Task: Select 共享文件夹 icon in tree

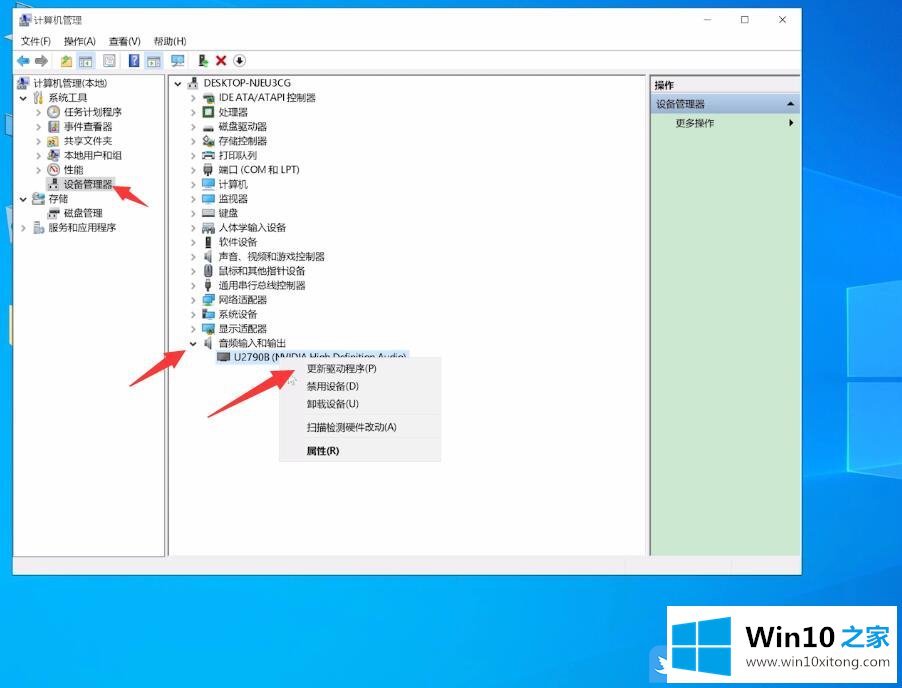Action: 53,140
